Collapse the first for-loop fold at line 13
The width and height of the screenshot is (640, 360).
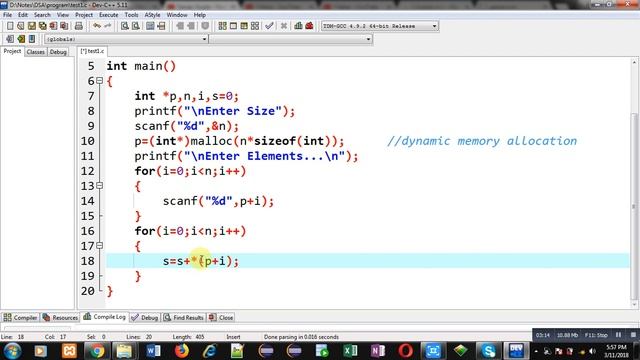click(99, 186)
